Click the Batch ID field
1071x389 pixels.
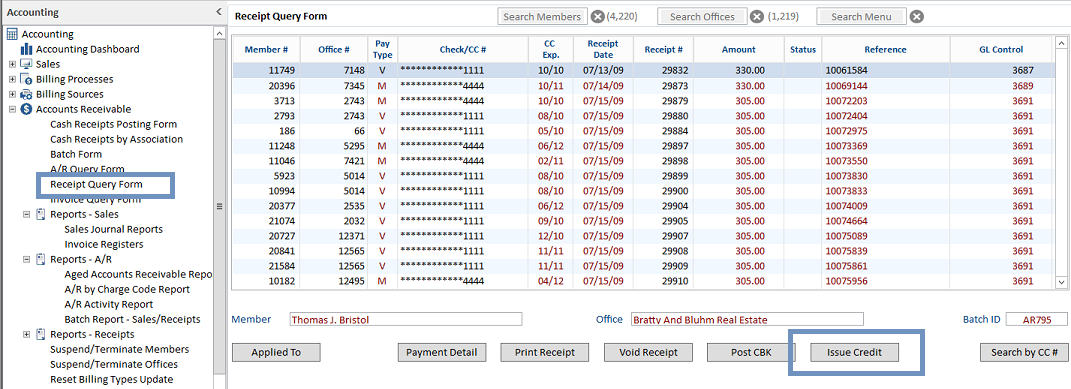coord(1036,319)
